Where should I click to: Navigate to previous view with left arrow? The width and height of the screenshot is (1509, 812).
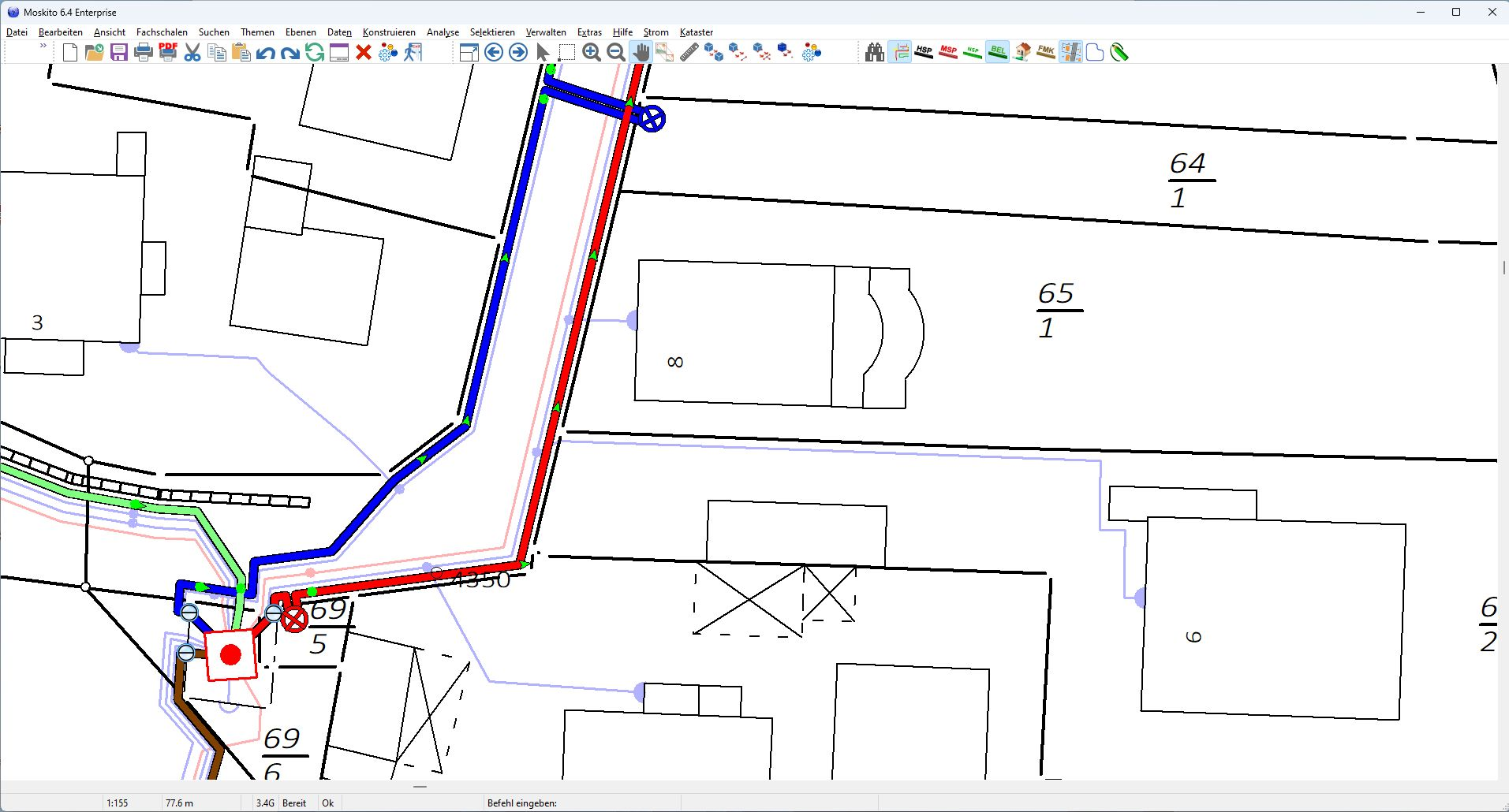(494, 52)
